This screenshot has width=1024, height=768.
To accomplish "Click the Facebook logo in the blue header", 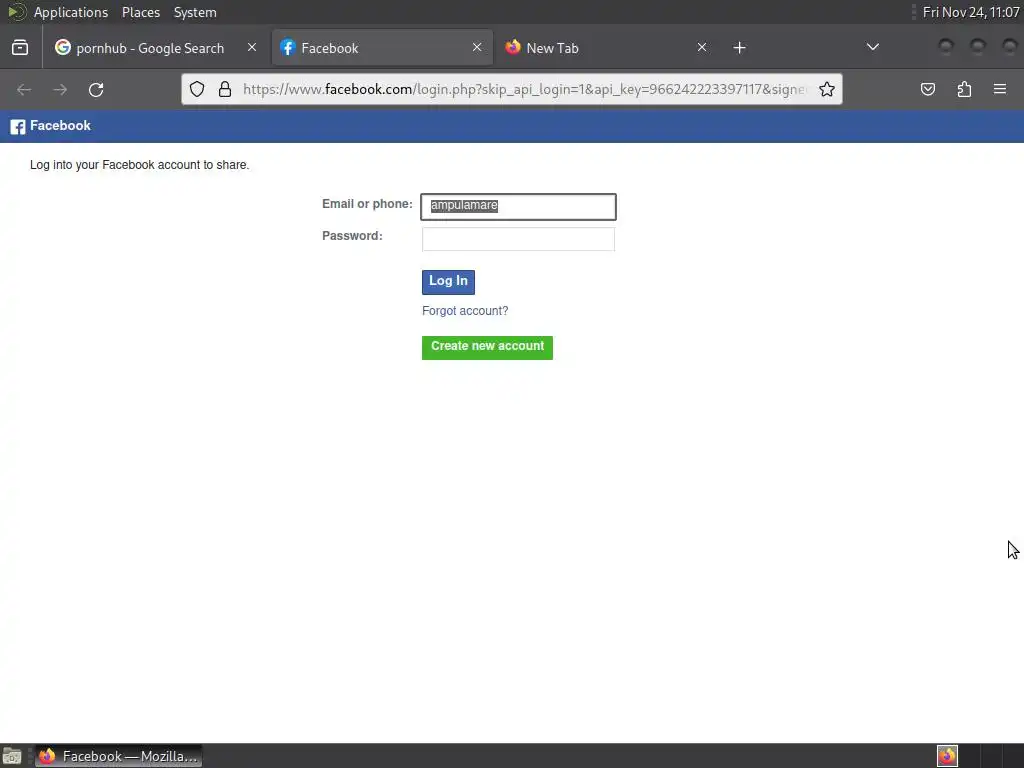I will (x=18, y=127).
